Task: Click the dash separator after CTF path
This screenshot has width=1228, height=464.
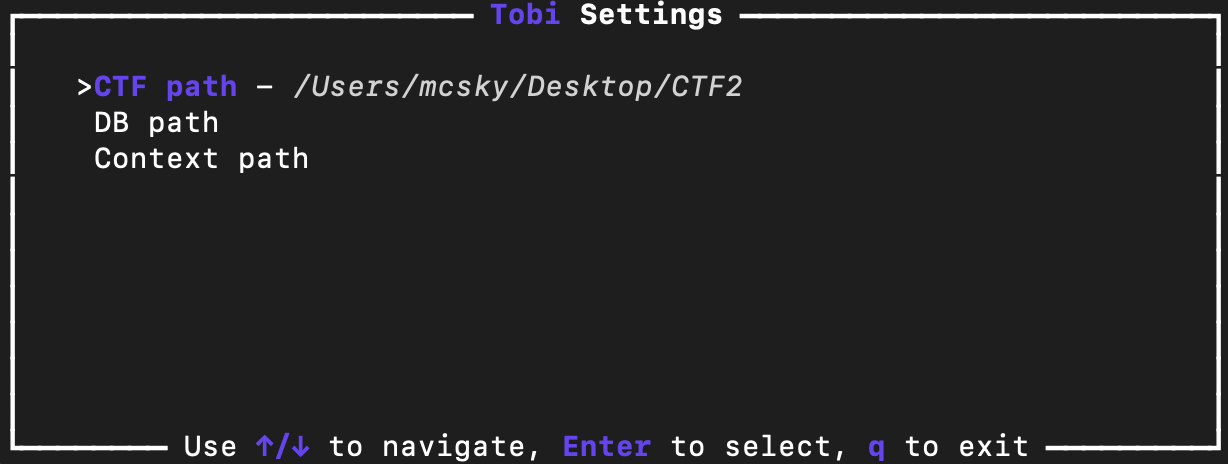Action: tap(265, 87)
